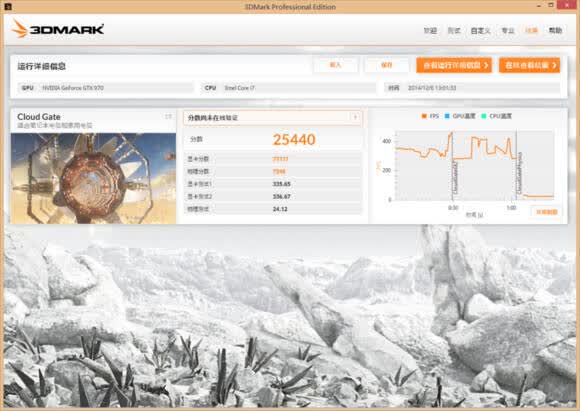Click the 3DMark logo
The width and height of the screenshot is (580, 411).
pos(57,29)
